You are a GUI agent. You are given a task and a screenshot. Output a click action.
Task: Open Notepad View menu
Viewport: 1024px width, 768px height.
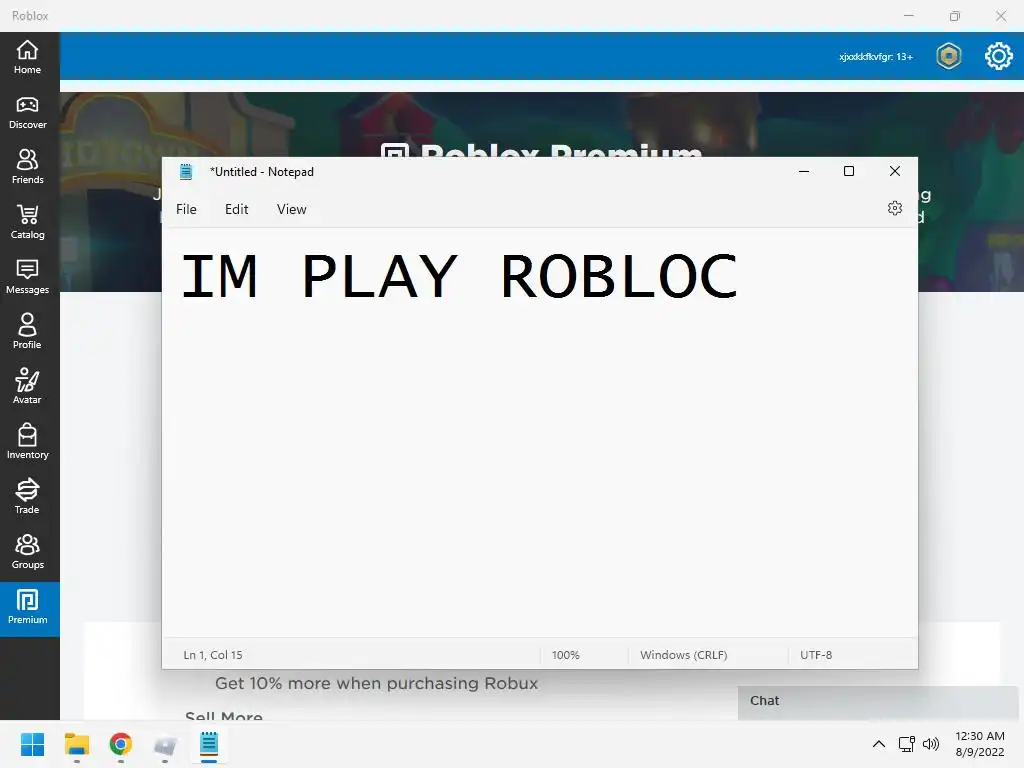(291, 209)
